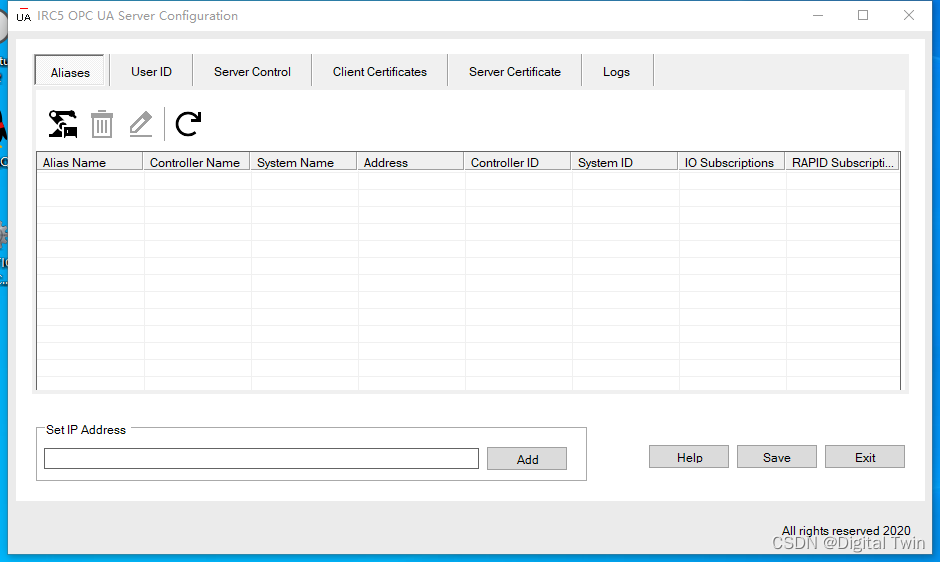Switch to the User ID tab
Image resolution: width=940 pixels, height=562 pixels.
pos(151,72)
